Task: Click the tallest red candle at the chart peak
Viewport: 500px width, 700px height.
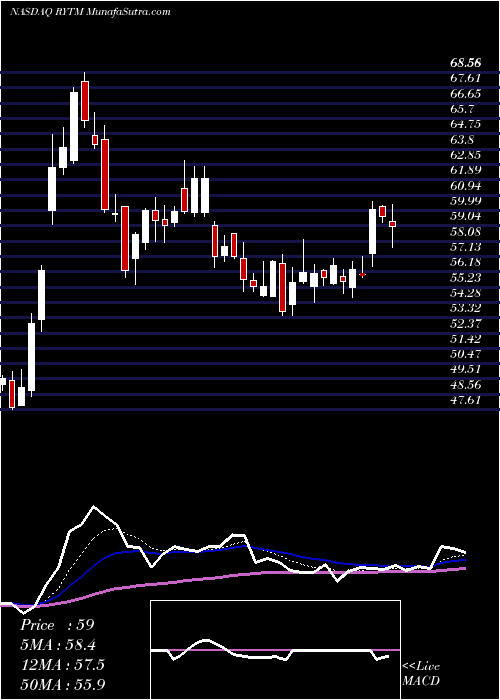Action: coord(84,100)
